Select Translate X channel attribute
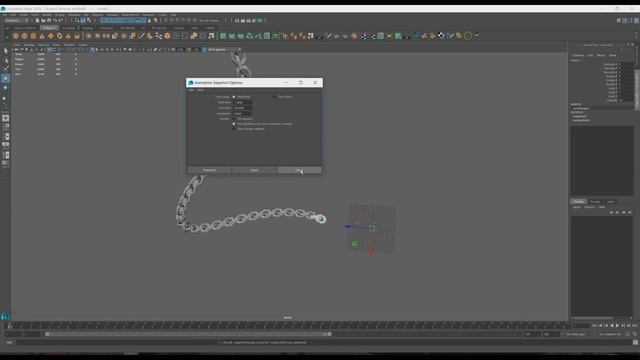 [x=610, y=64]
